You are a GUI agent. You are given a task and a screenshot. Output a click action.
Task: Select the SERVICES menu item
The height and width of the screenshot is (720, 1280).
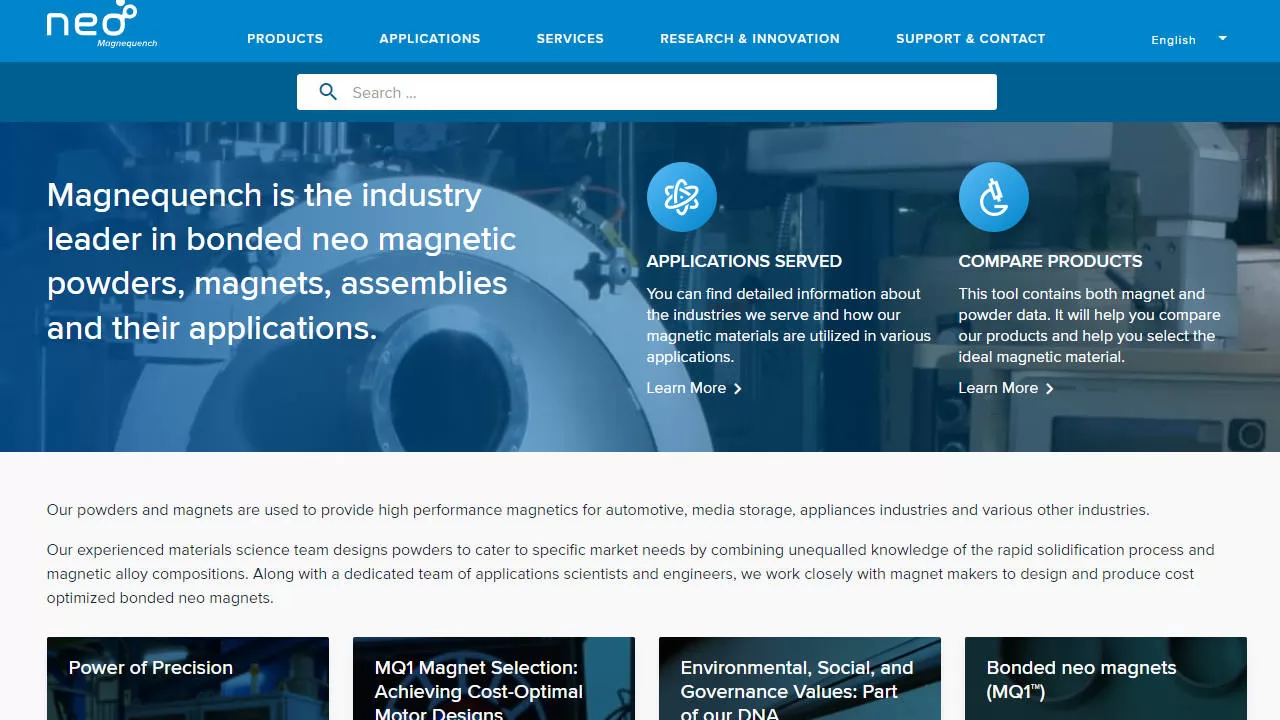(570, 39)
